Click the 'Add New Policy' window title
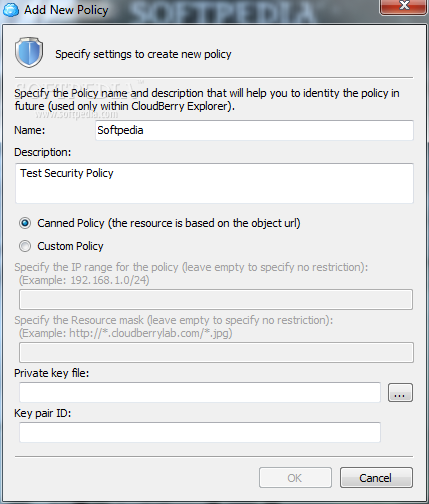 click(66, 10)
